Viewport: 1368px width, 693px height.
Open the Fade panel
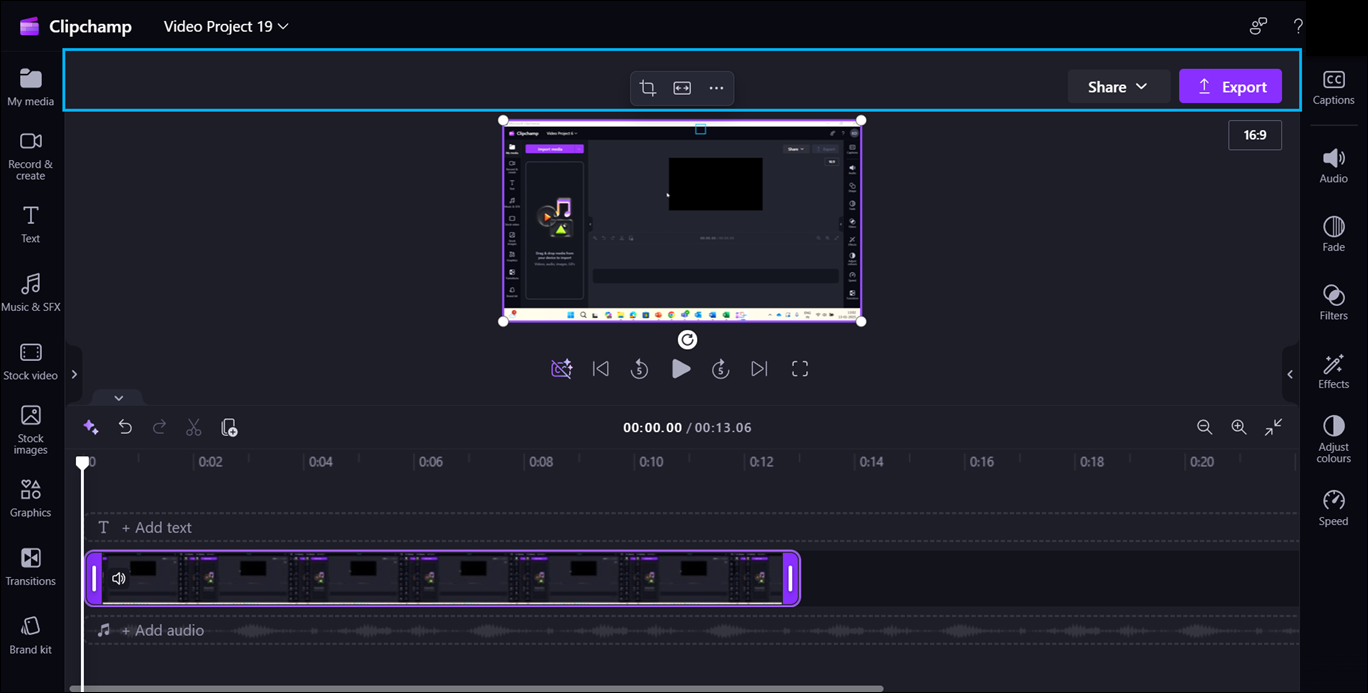tap(1333, 234)
